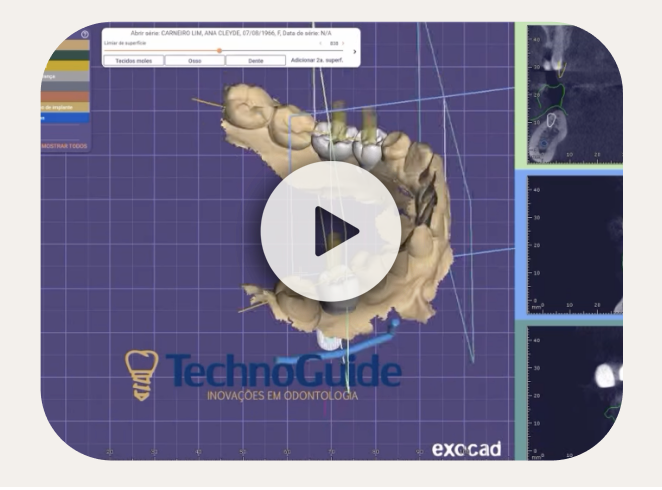Open the help question-mark icon
The height and width of the screenshot is (490, 662).
point(85,34)
